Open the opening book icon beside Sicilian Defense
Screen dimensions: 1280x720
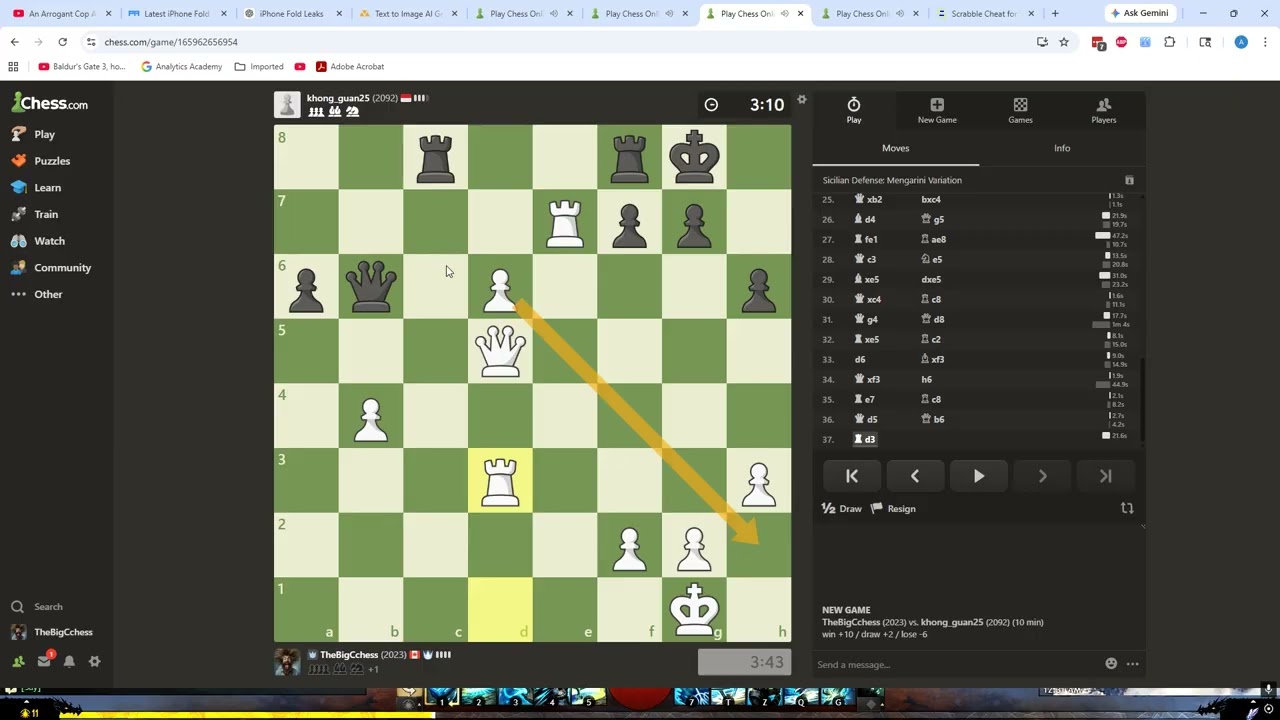tap(1129, 180)
